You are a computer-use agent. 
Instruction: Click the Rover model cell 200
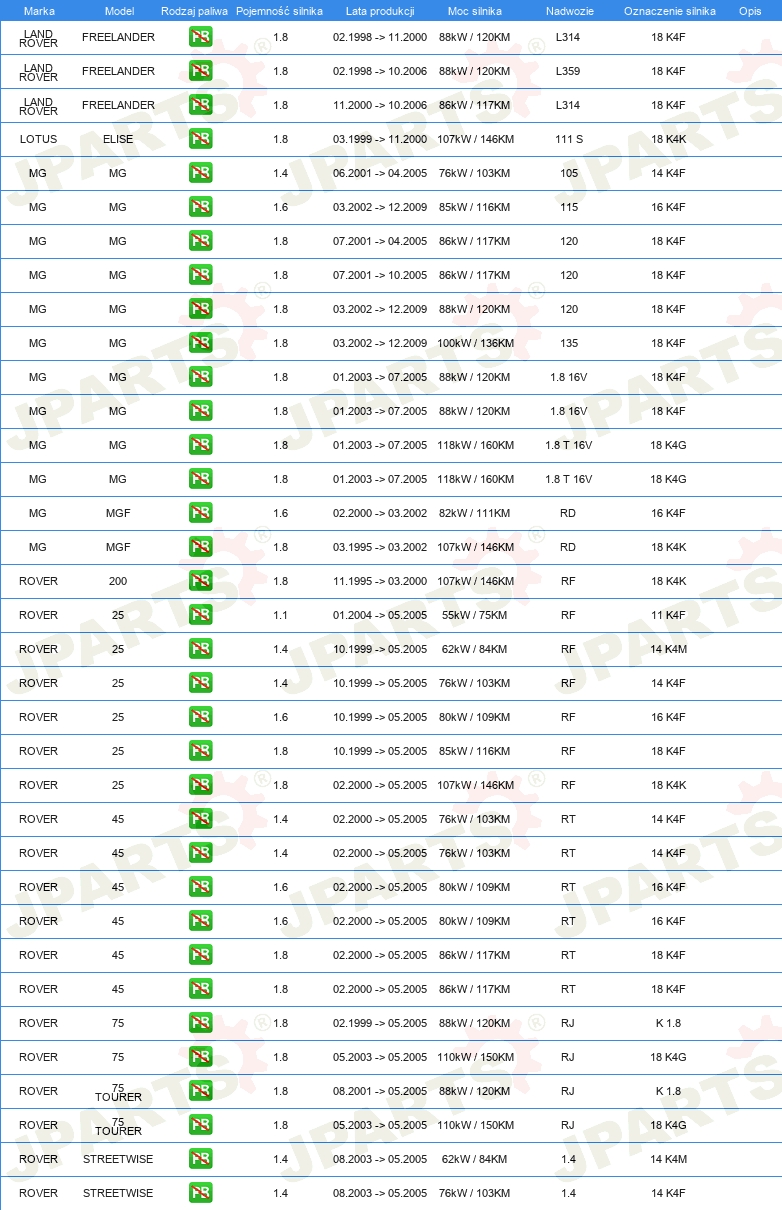click(118, 581)
